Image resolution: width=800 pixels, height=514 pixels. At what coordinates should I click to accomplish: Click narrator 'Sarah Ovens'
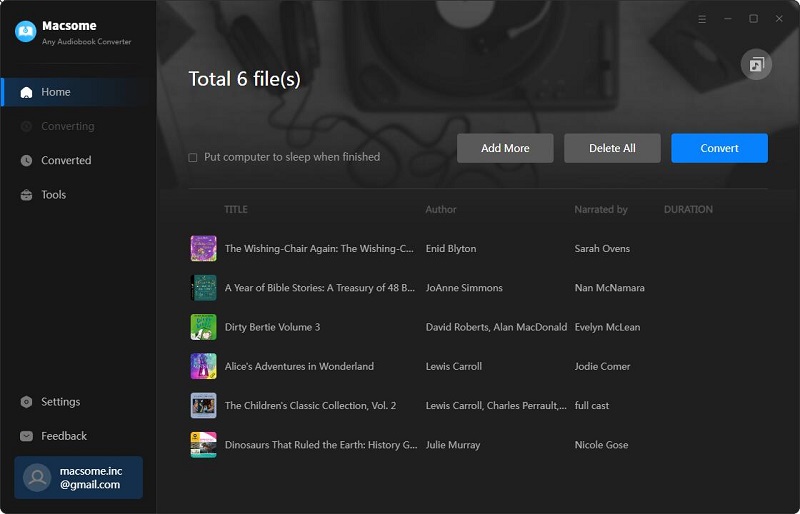(602, 249)
